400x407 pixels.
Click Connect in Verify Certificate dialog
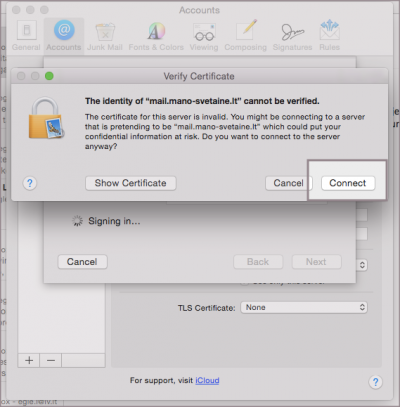coord(348,183)
